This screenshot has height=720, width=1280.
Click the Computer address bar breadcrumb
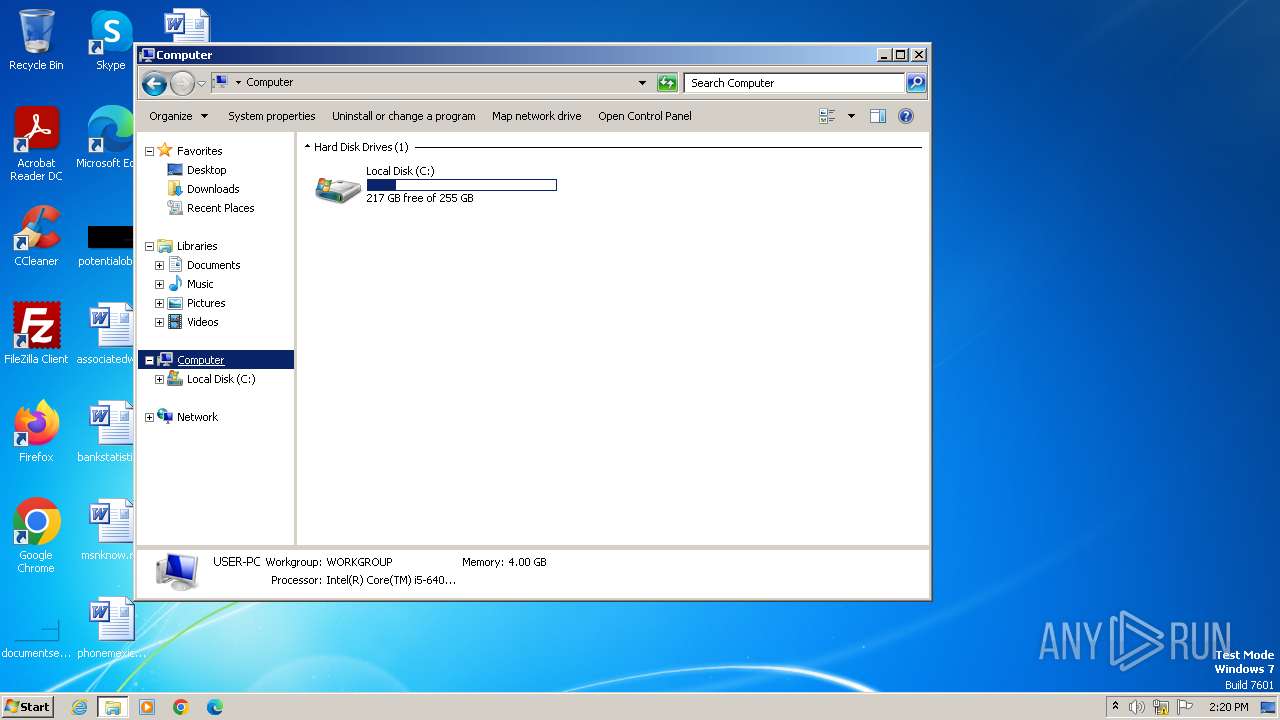(270, 83)
